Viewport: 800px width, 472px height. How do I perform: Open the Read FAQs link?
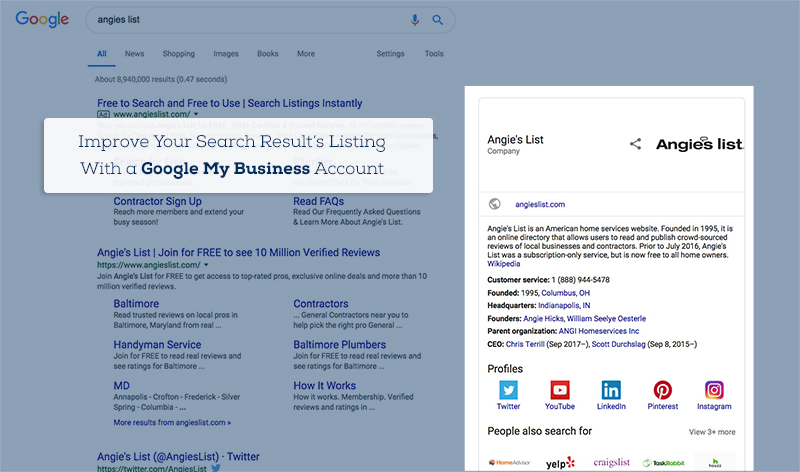coord(318,201)
